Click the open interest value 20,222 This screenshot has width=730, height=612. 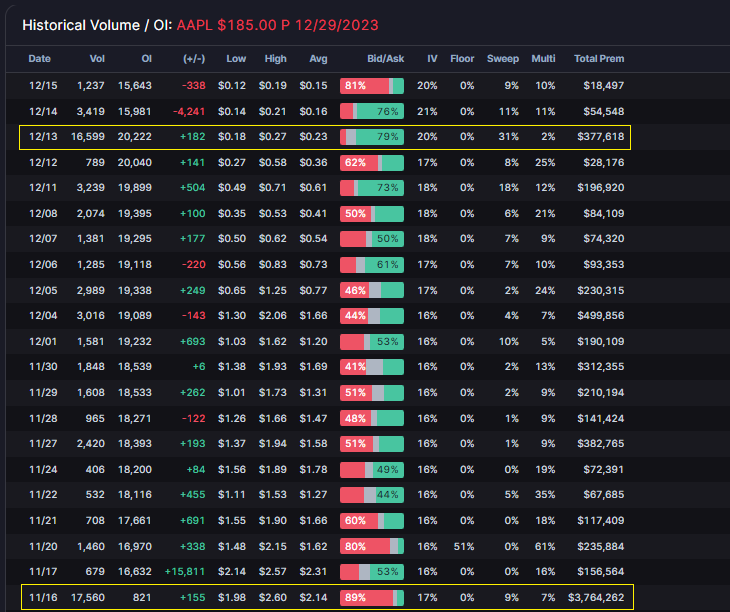point(135,137)
